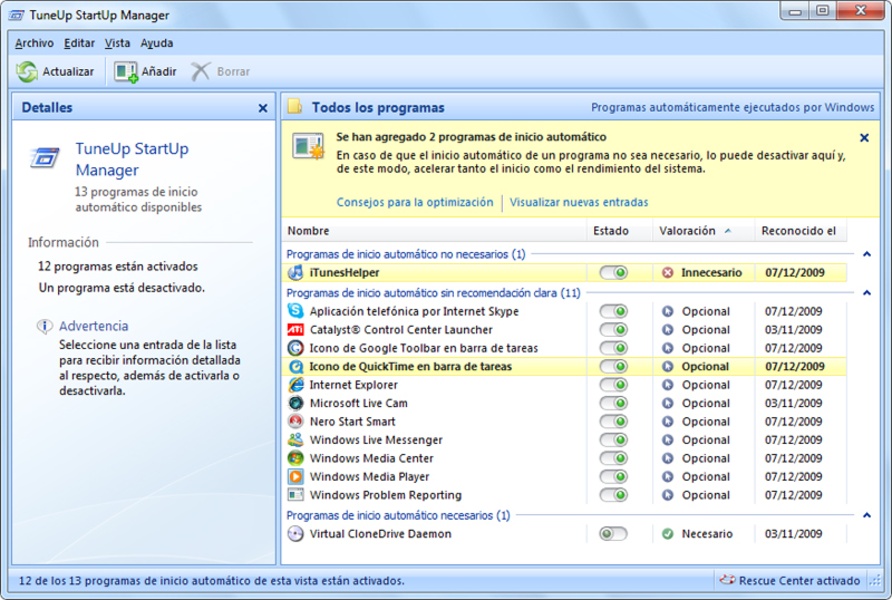Open the Ayuda menu
892x600 pixels.
[x=156, y=43]
